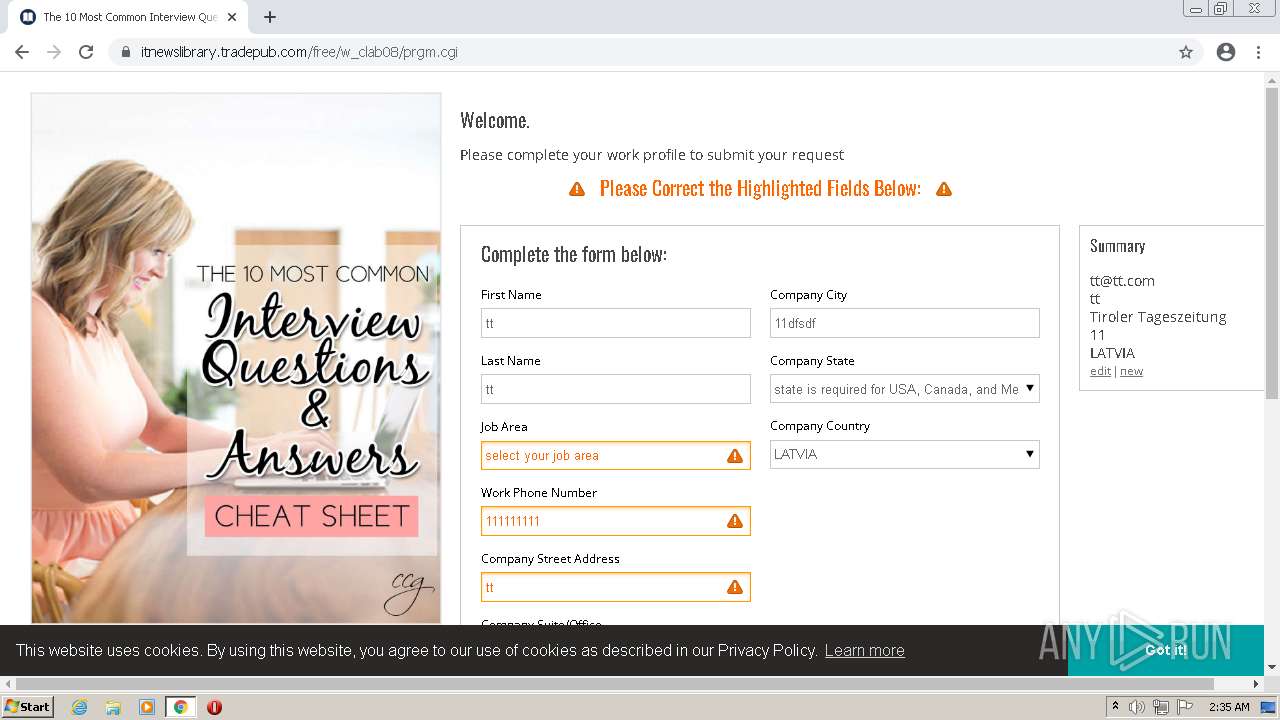Open File Explorer from taskbar
The width and height of the screenshot is (1280, 720).
click(113, 707)
